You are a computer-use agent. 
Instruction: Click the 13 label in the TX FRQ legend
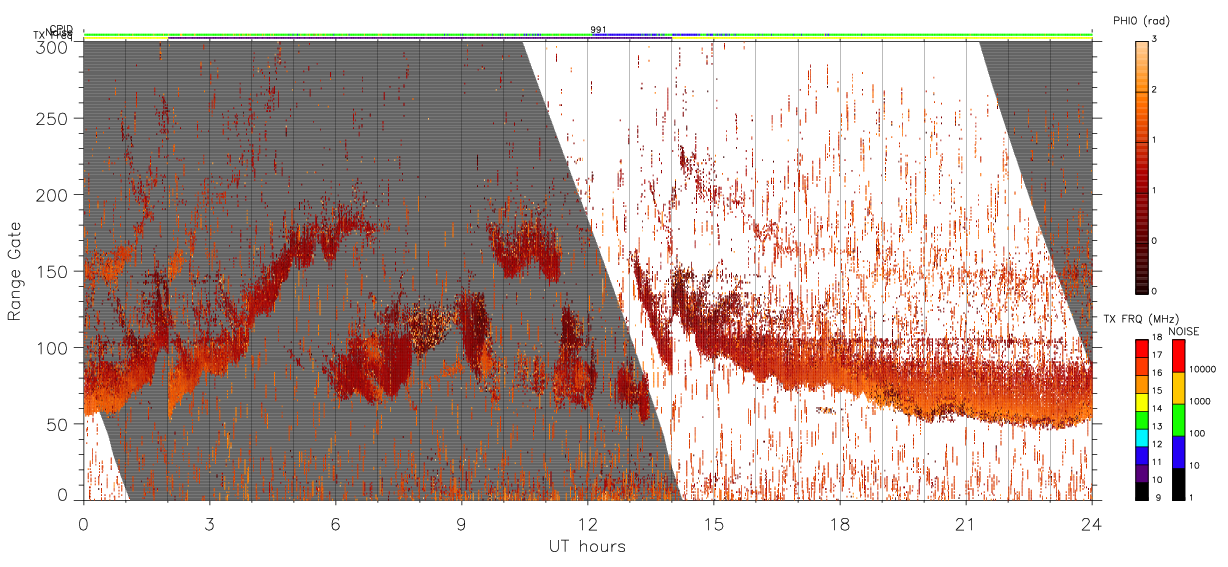tap(1158, 427)
